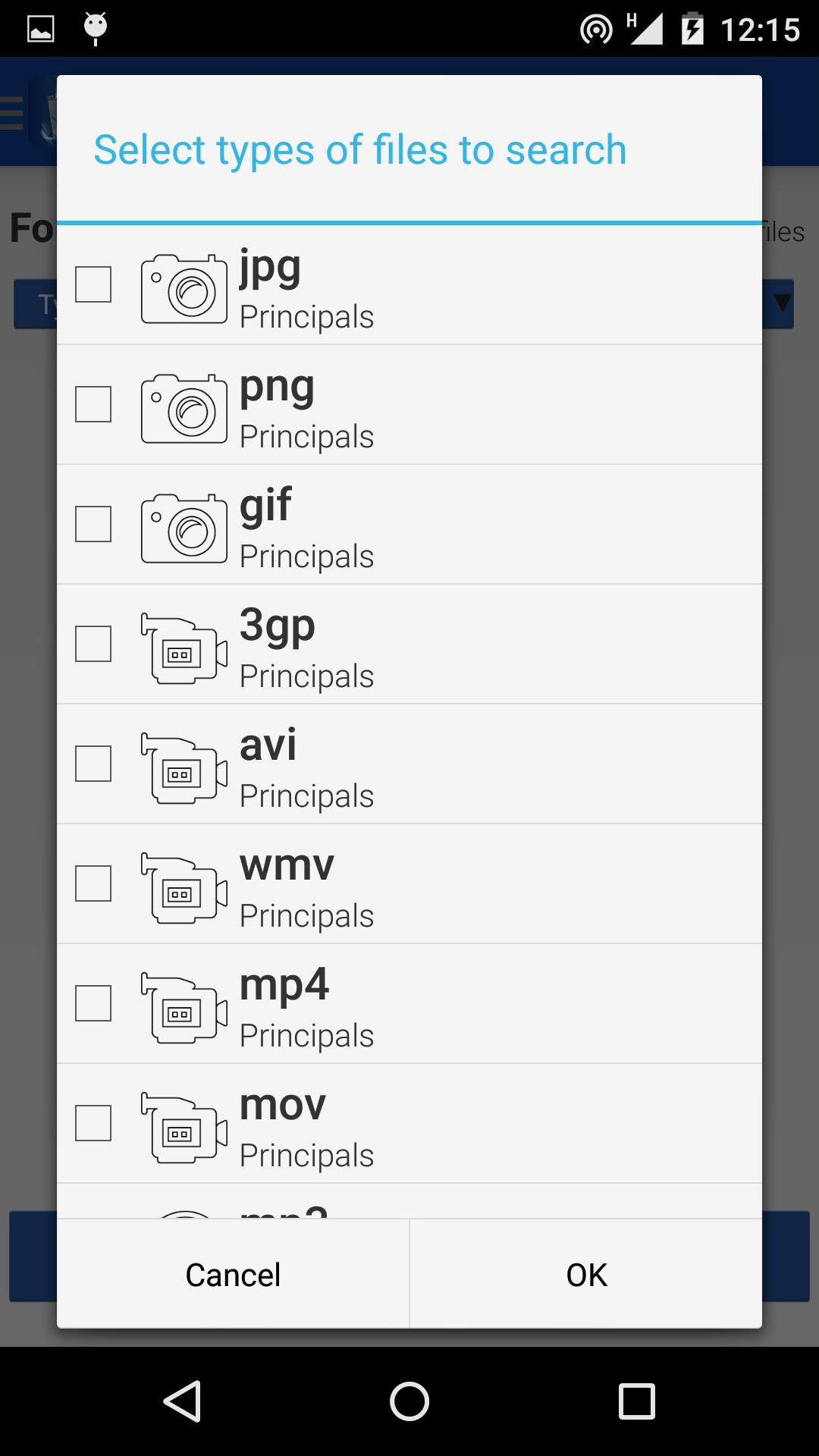This screenshot has width=819, height=1456.
Task: Cancel the file type selection dialog
Action: tap(233, 1275)
